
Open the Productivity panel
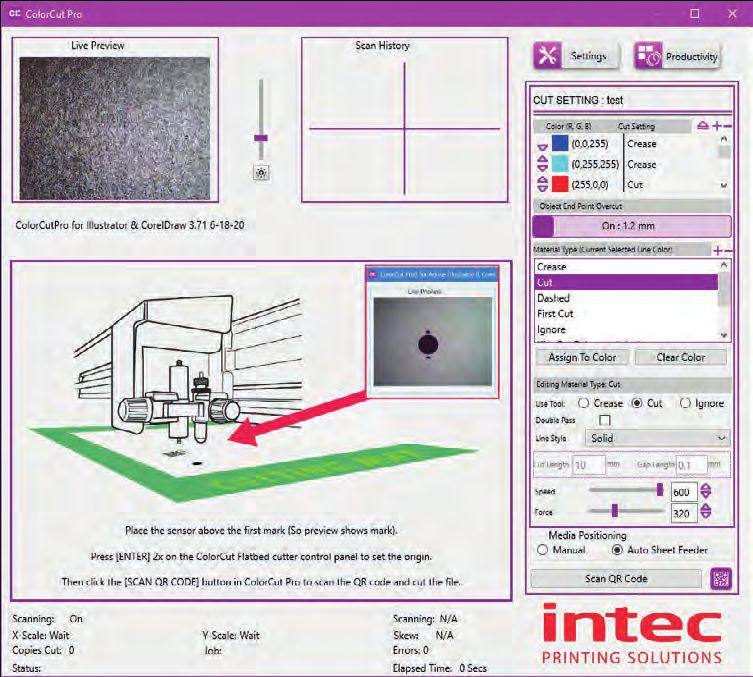click(x=678, y=56)
